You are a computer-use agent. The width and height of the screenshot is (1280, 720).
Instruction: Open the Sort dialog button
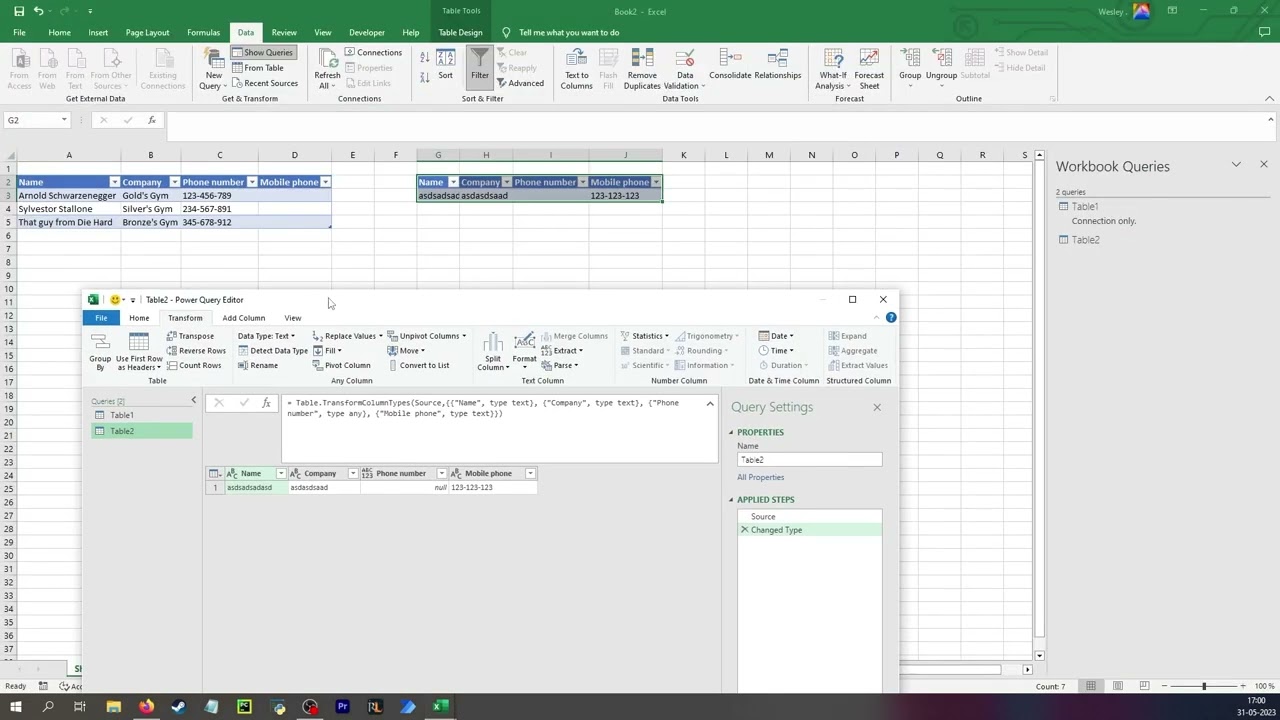point(445,66)
